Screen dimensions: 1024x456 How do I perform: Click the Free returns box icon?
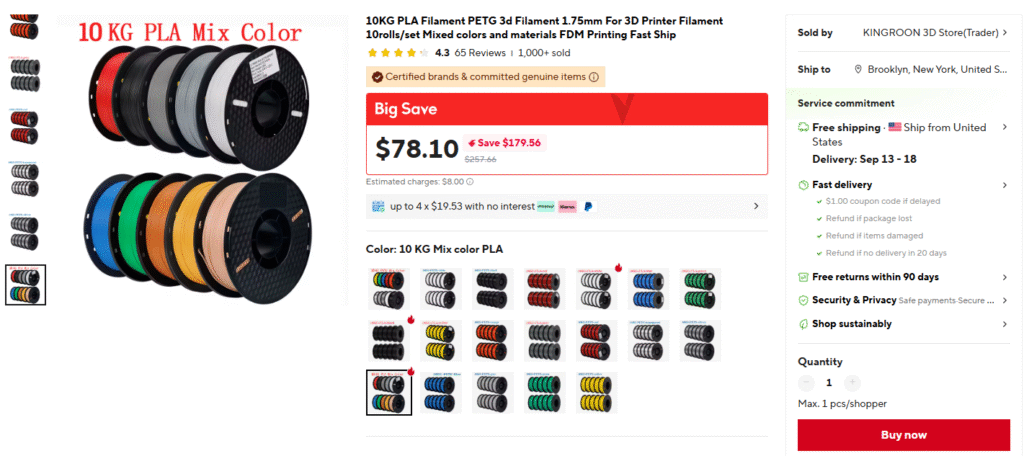(803, 277)
